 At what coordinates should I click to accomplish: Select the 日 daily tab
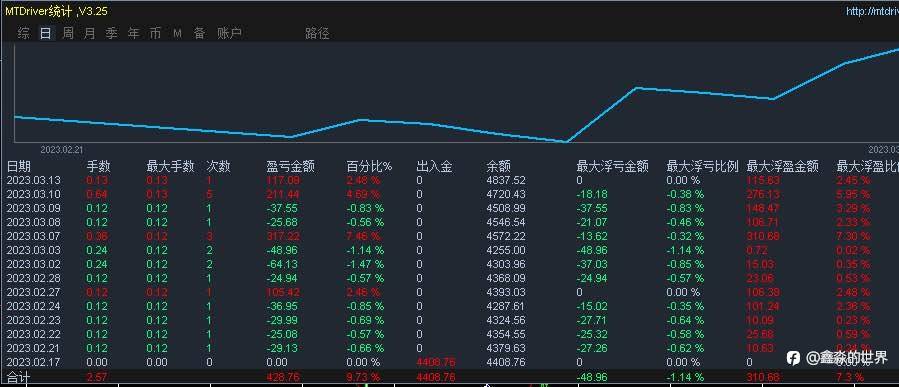[45, 33]
